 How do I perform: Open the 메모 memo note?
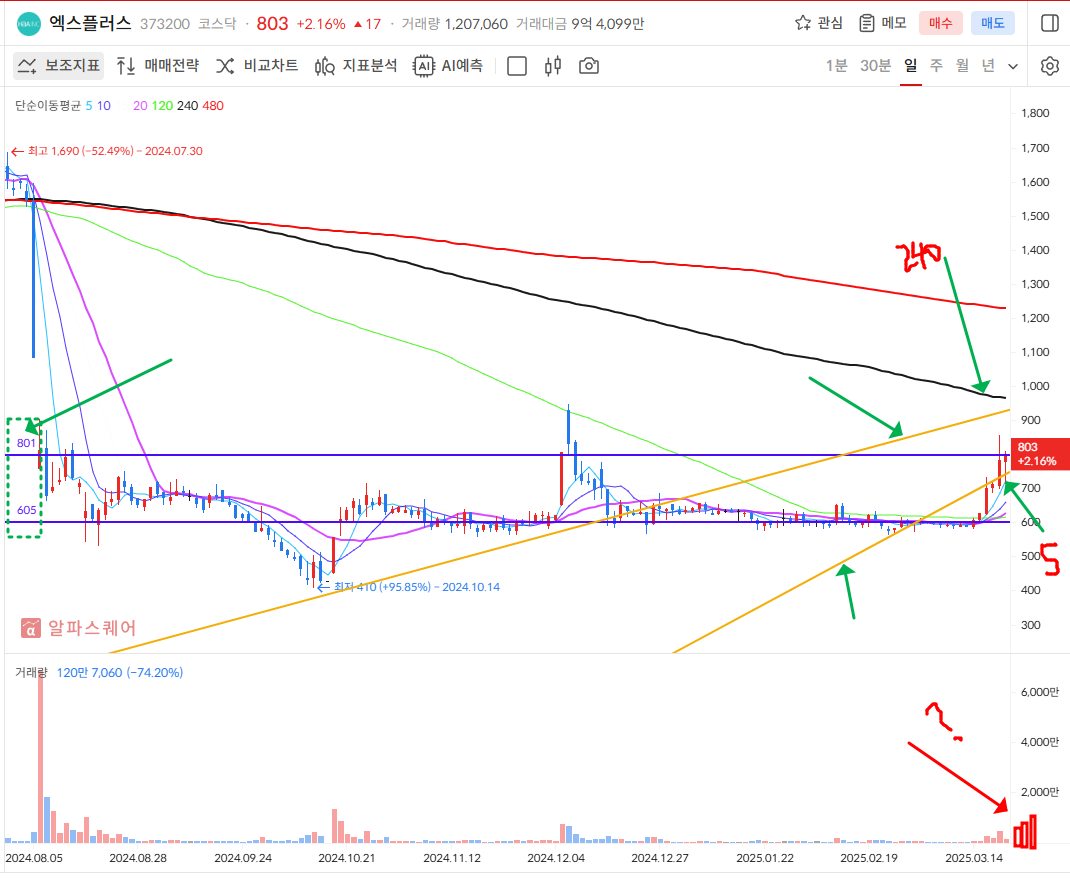pyautogui.click(x=882, y=23)
